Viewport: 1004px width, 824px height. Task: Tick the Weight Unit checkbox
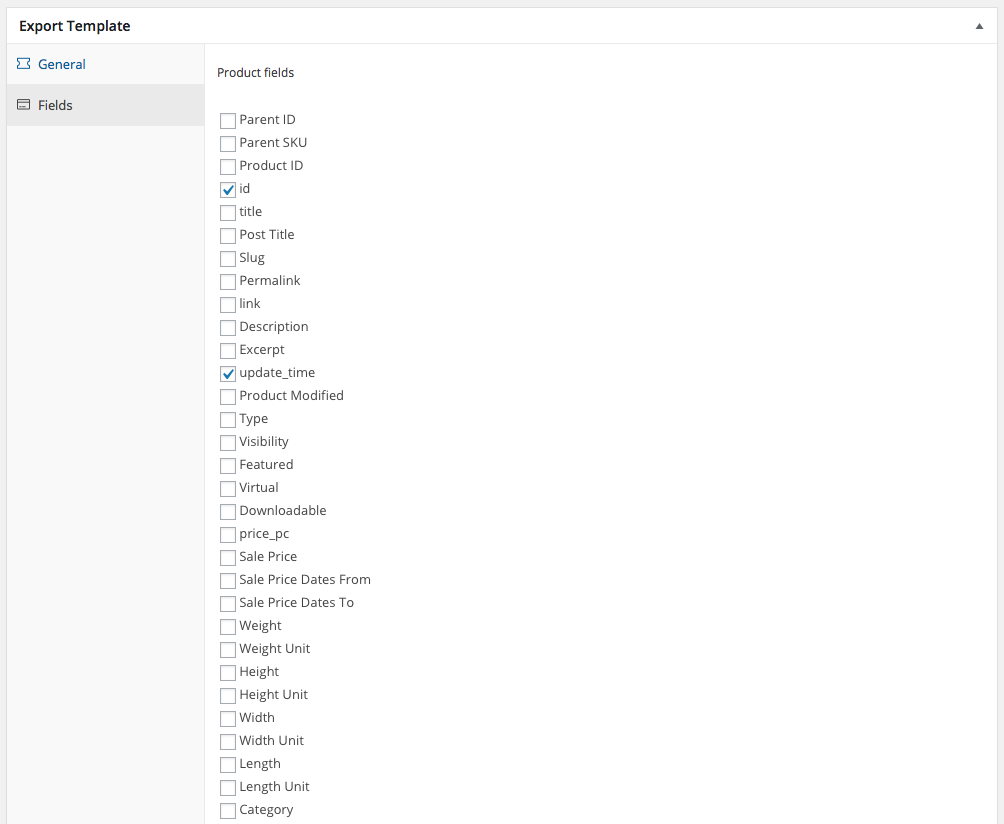pos(228,650)
